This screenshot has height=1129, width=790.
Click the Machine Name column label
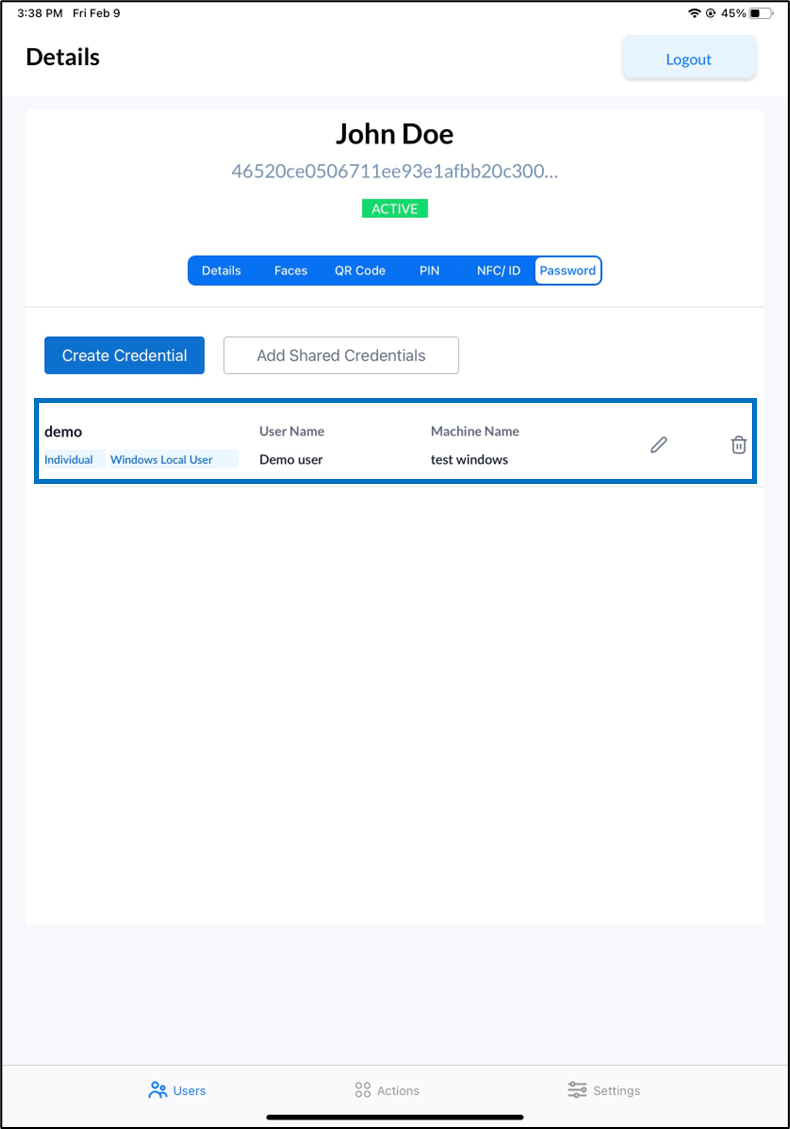click(x=475, y=431)
